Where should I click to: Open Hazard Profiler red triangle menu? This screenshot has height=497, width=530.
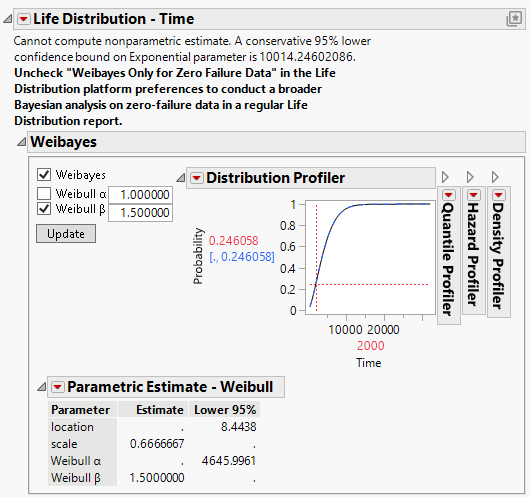(x=474, y=195)
